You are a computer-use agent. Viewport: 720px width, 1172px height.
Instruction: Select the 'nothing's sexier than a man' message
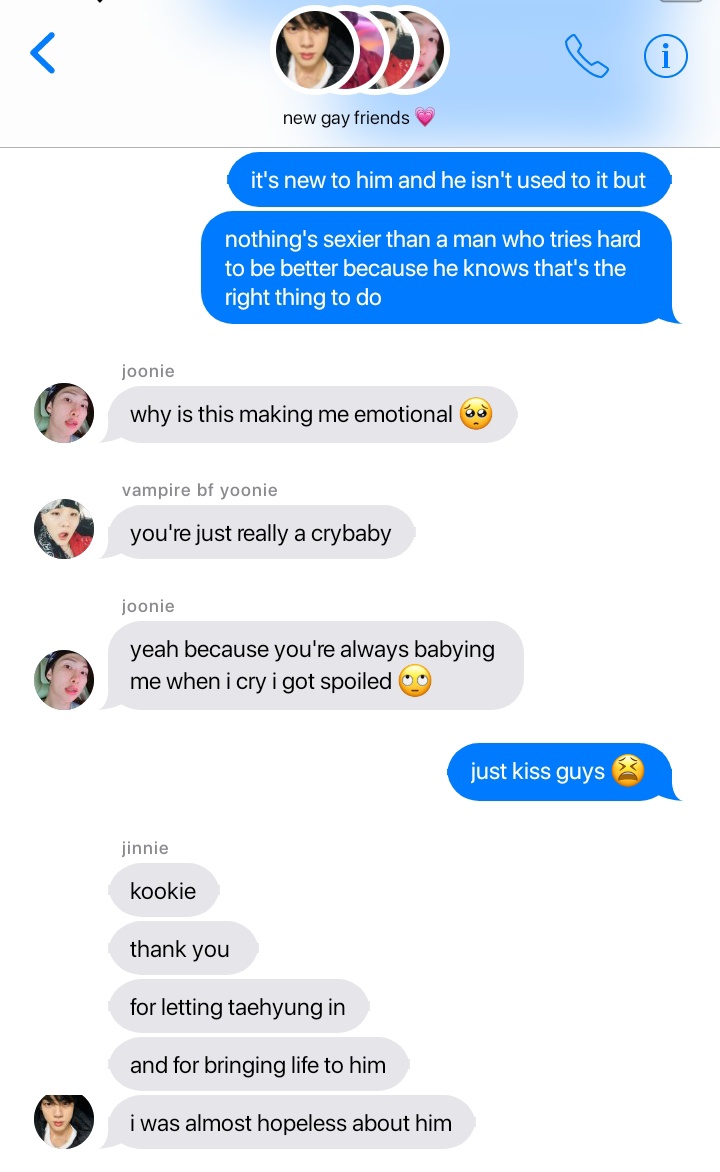[x=437, y=268]
